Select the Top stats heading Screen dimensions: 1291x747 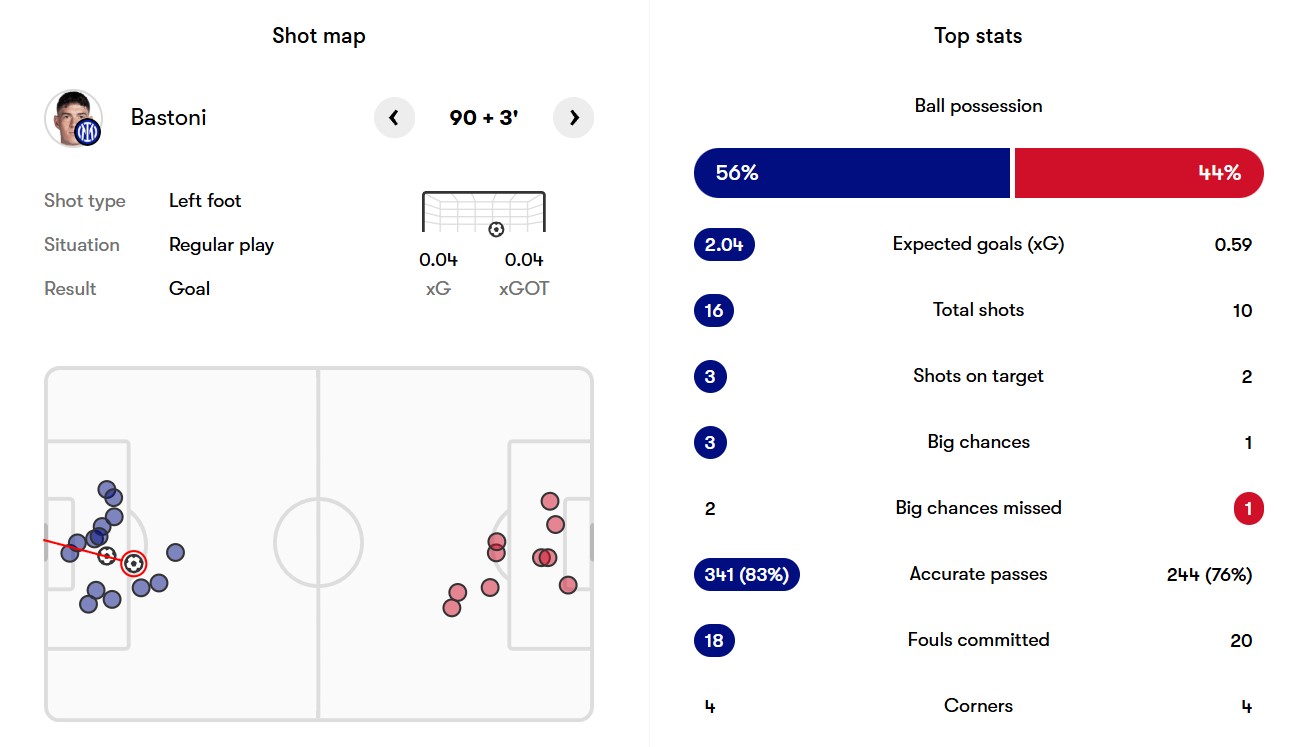click(978, 36)
